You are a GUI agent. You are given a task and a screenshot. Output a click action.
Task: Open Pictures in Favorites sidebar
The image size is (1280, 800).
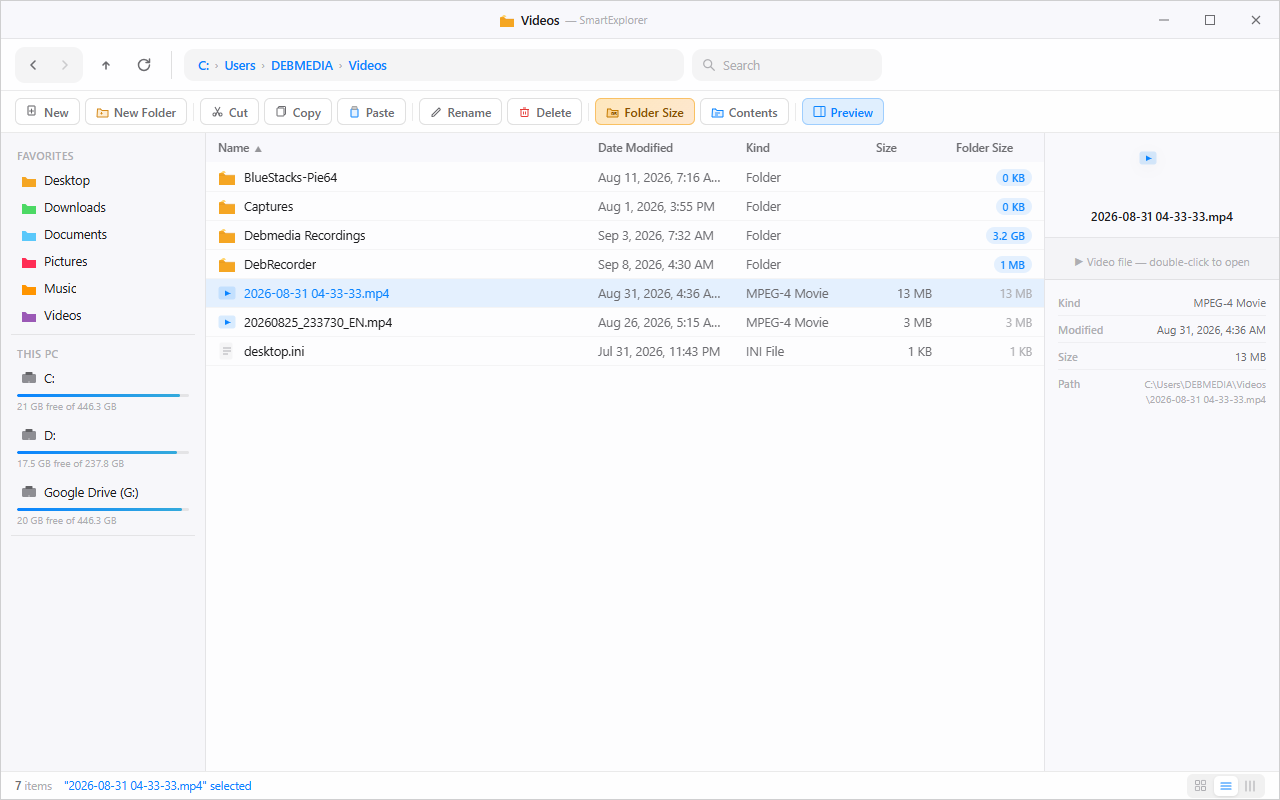pyautogui.click(x=103, y=262)
